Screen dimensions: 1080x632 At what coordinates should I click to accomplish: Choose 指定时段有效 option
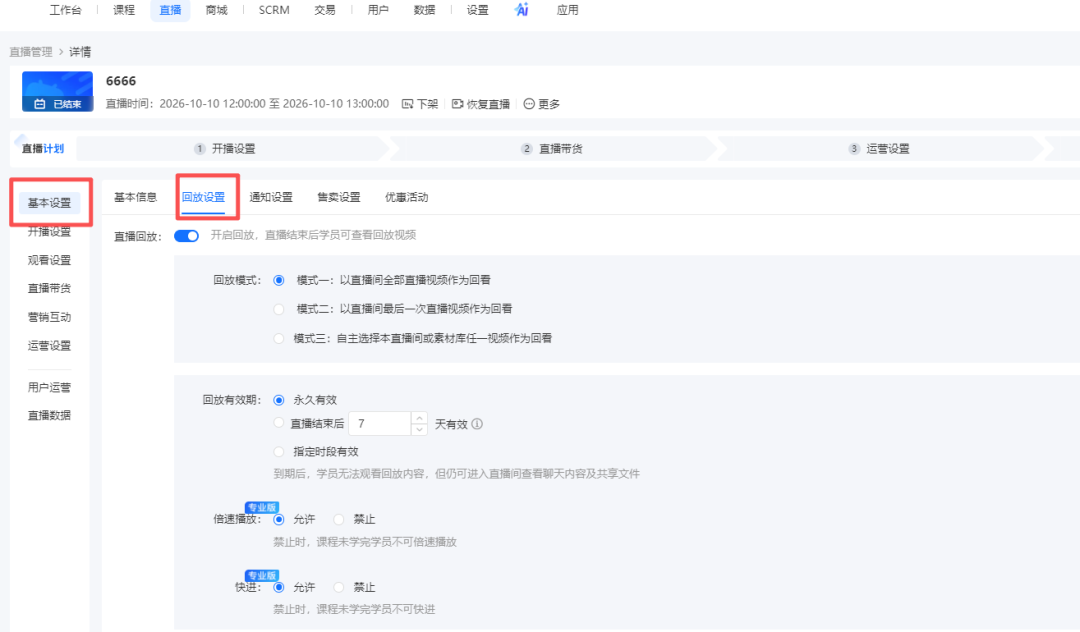click(279, 452)
